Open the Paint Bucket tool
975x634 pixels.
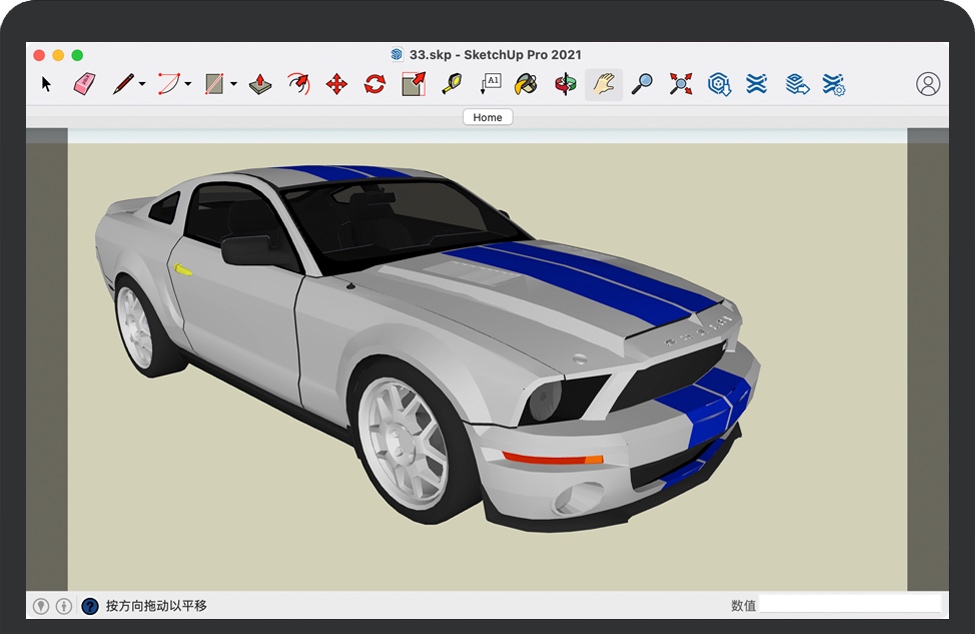[x=525, y=85]
